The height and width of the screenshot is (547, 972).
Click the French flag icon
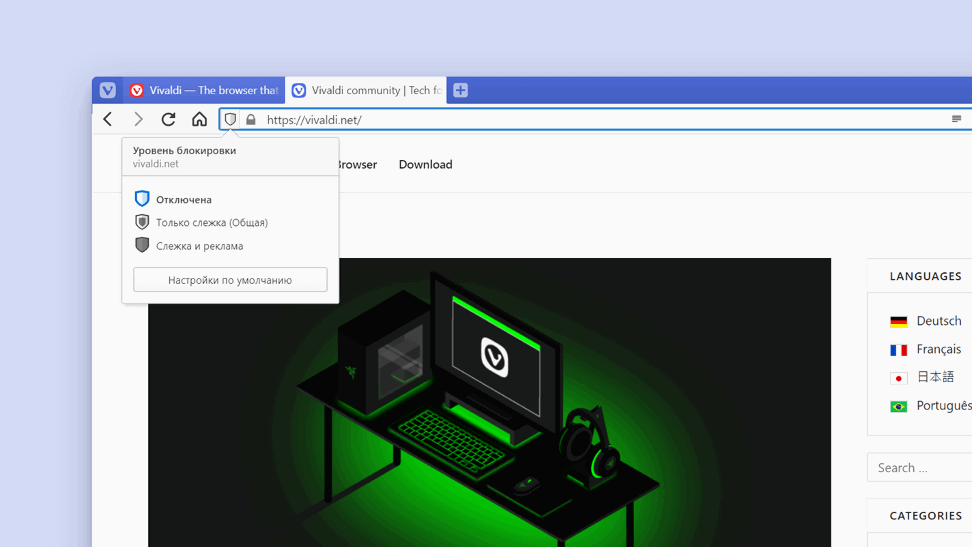[898, 350]
